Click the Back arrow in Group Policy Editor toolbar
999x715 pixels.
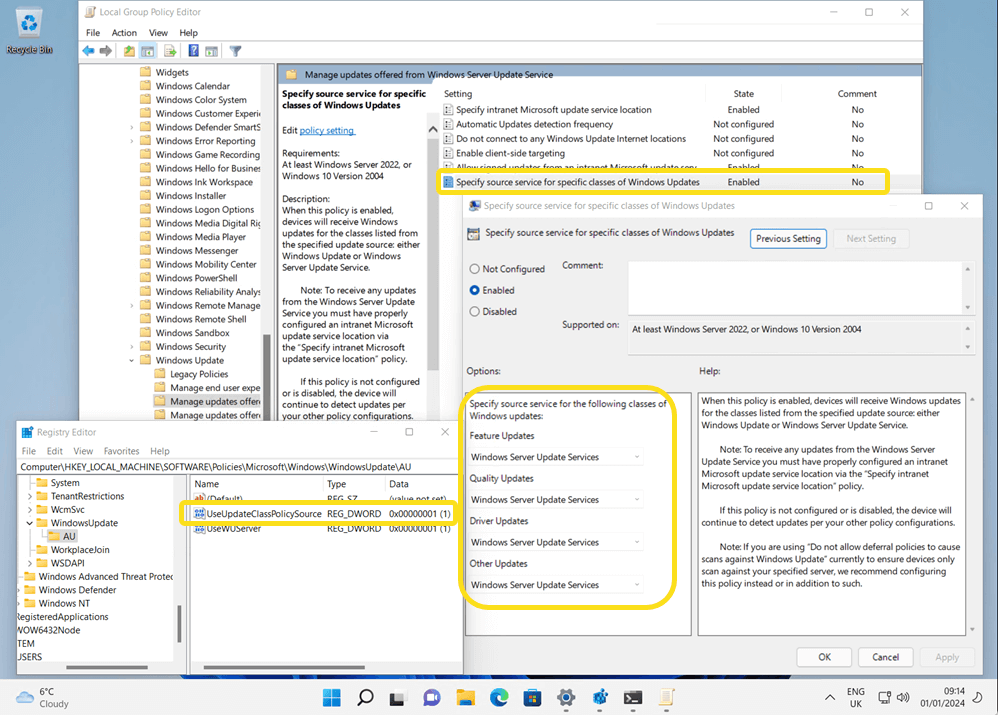coord(89,51)
